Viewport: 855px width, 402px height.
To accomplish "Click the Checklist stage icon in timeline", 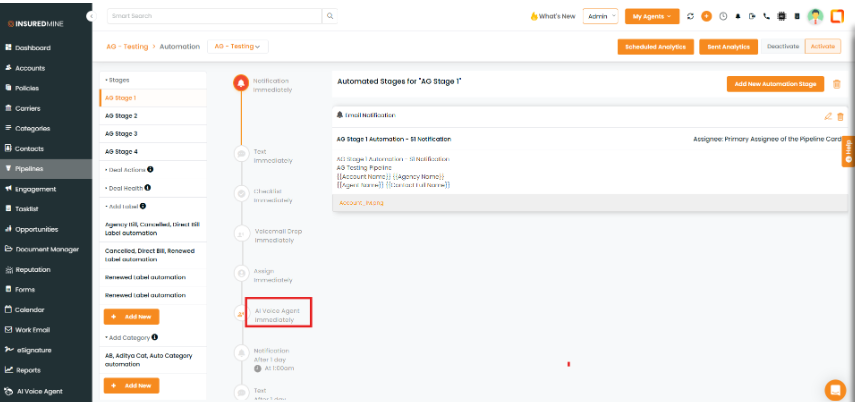I will click(240, 193).
